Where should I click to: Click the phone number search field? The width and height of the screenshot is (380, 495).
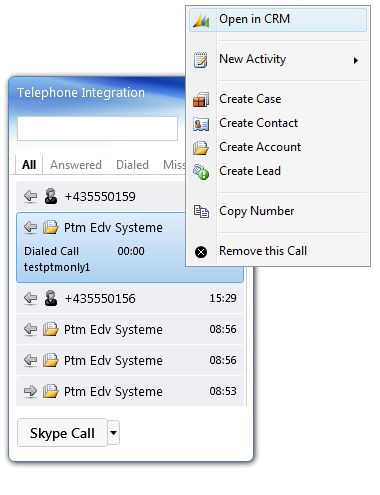(x=97, y=128)
